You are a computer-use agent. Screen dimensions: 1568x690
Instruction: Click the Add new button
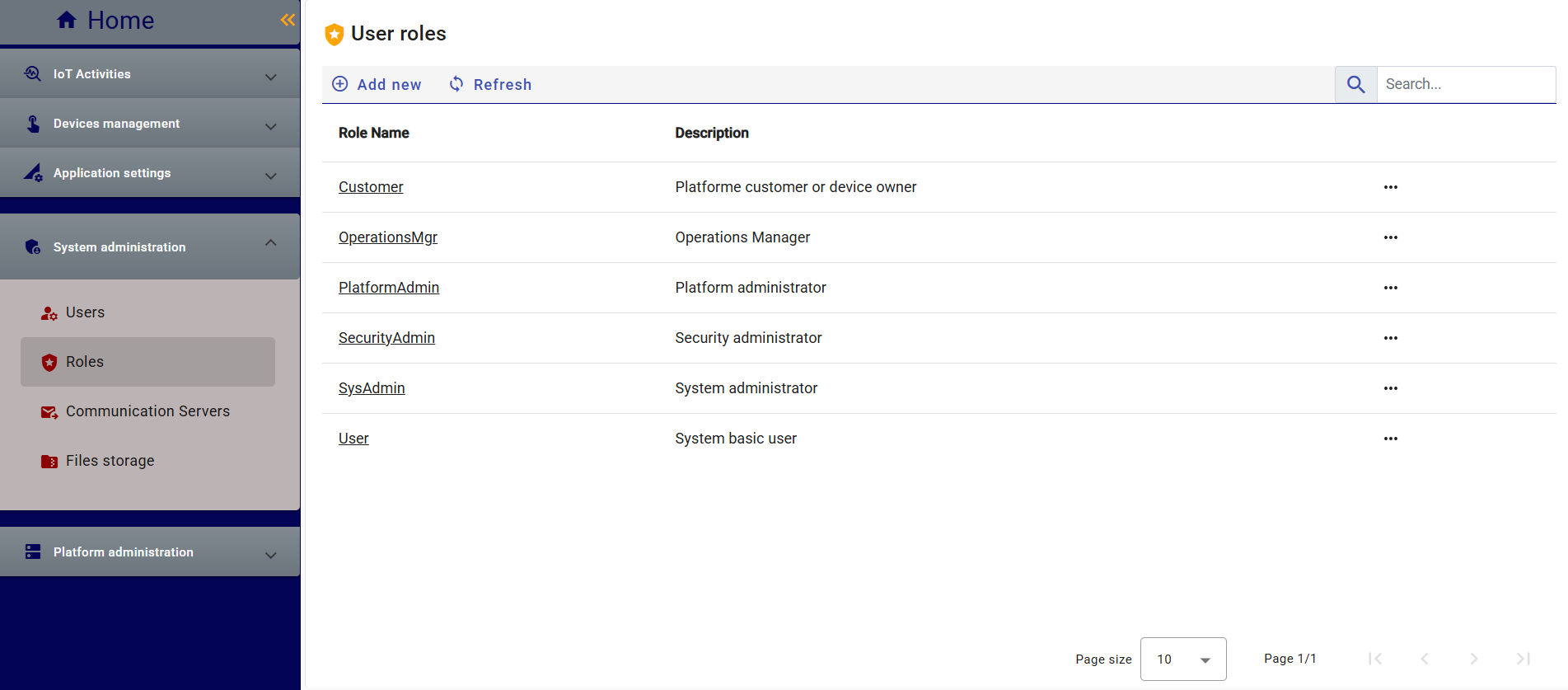[x=377, y=84]
